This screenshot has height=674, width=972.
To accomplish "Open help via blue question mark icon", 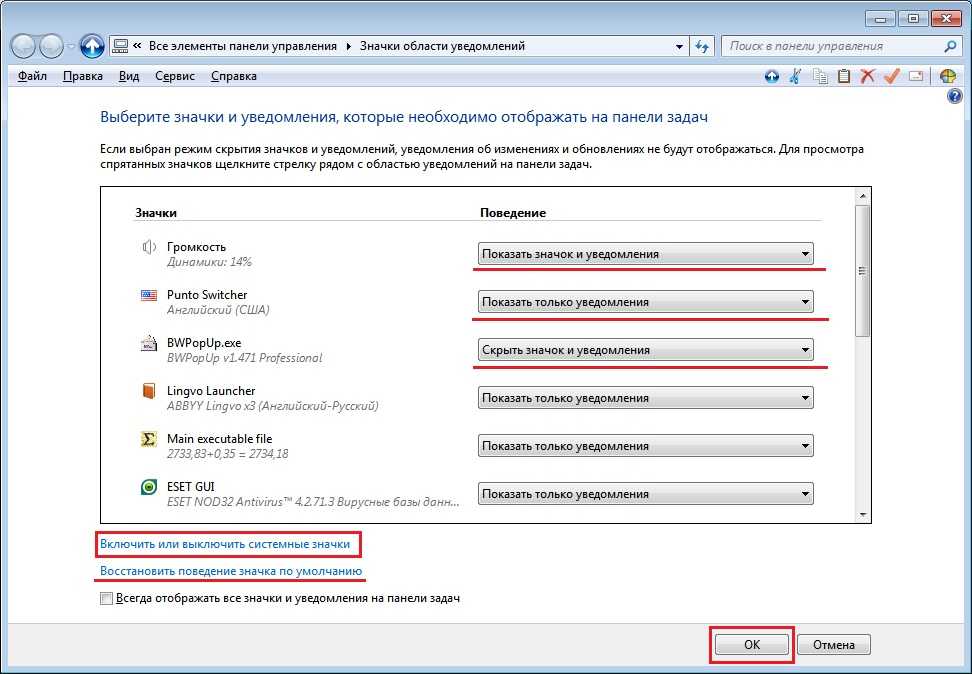I will pyautogui.click(x=954, y=97).
